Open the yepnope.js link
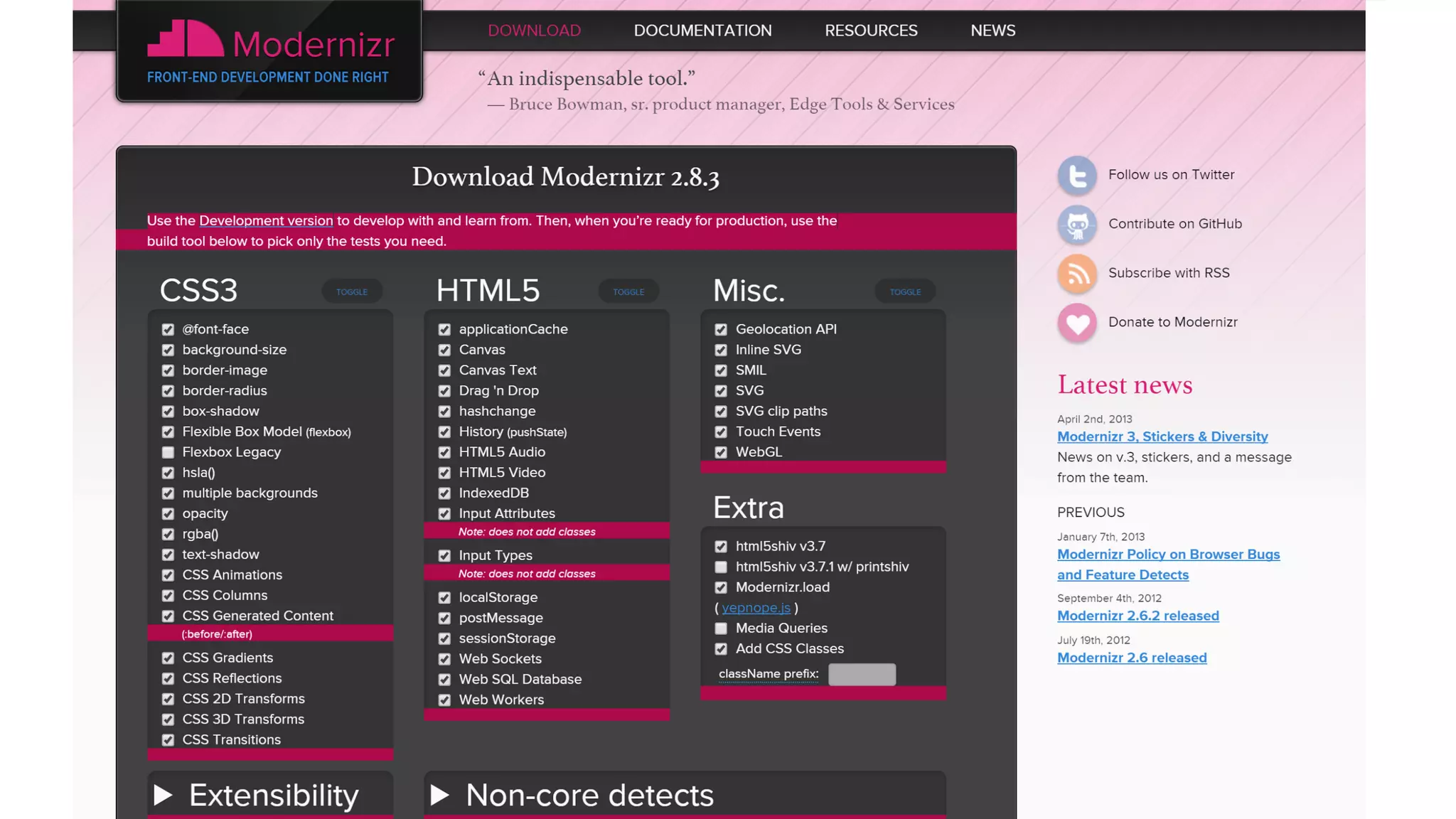Image resolution: width=1456 pixels, height=819 pixels. pyautogui.click(x=756, y=608)
